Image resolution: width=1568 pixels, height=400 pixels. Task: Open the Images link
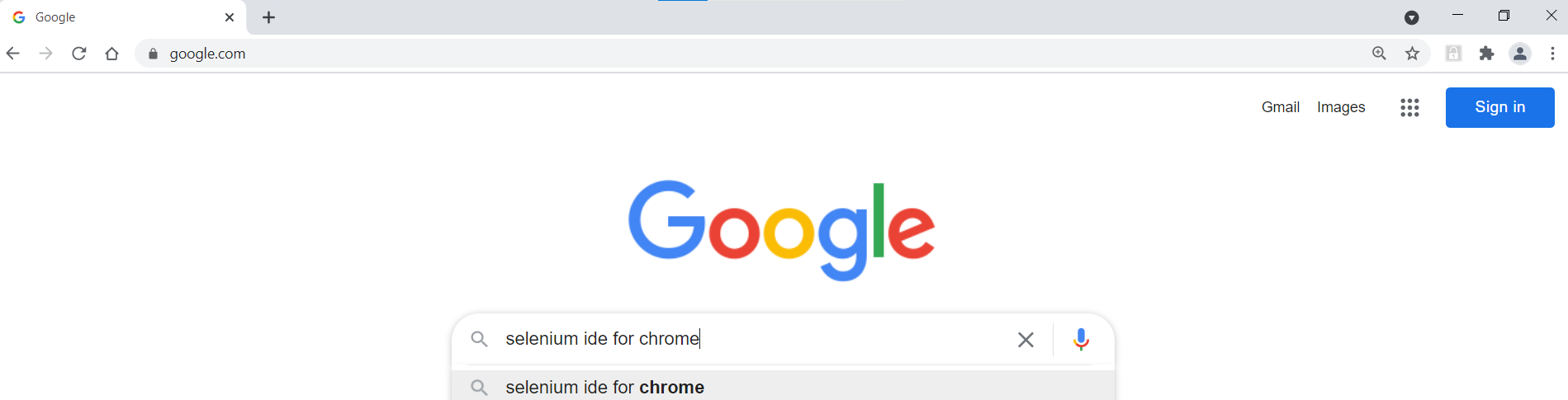pos(1341,107)
